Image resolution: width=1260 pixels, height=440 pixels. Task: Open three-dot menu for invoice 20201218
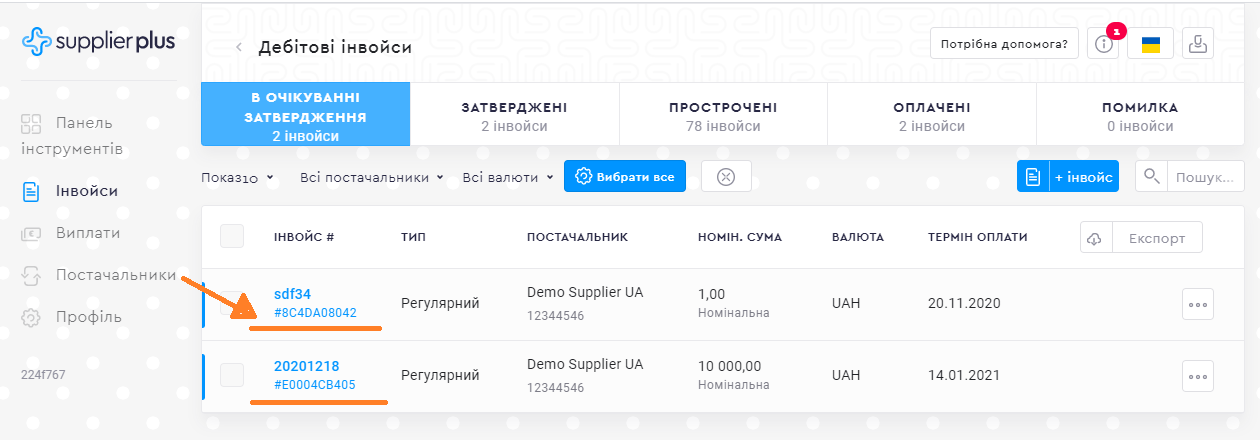1197,376
